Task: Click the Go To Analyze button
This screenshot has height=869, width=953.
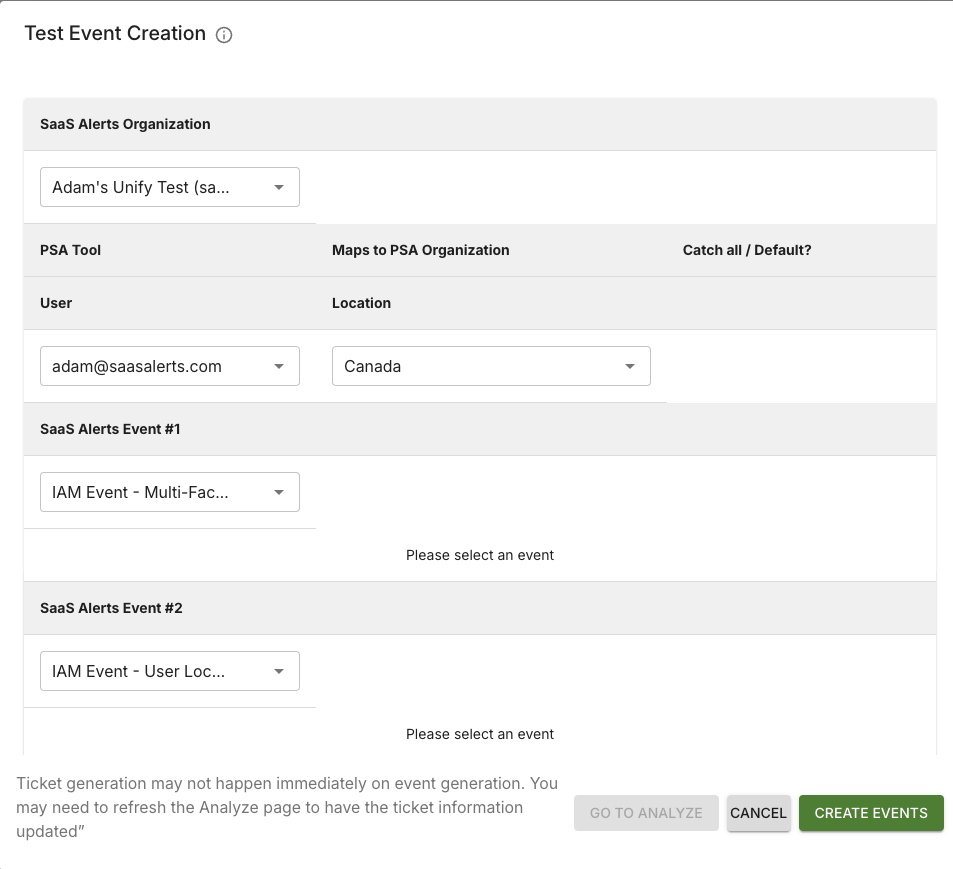Action: coord(646,813)
